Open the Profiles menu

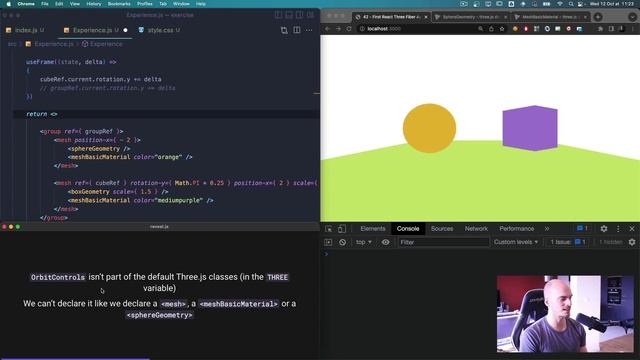coord(144,4)
